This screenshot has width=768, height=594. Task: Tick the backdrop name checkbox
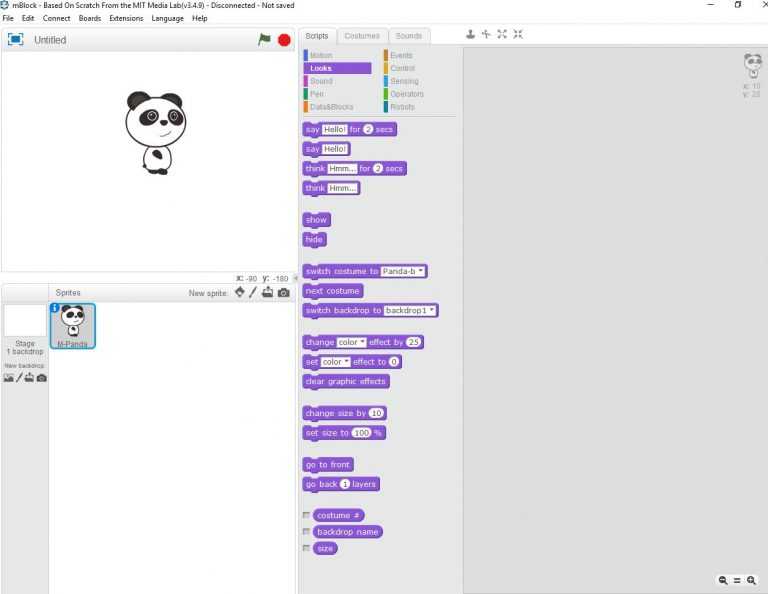(x=306, y=532)
